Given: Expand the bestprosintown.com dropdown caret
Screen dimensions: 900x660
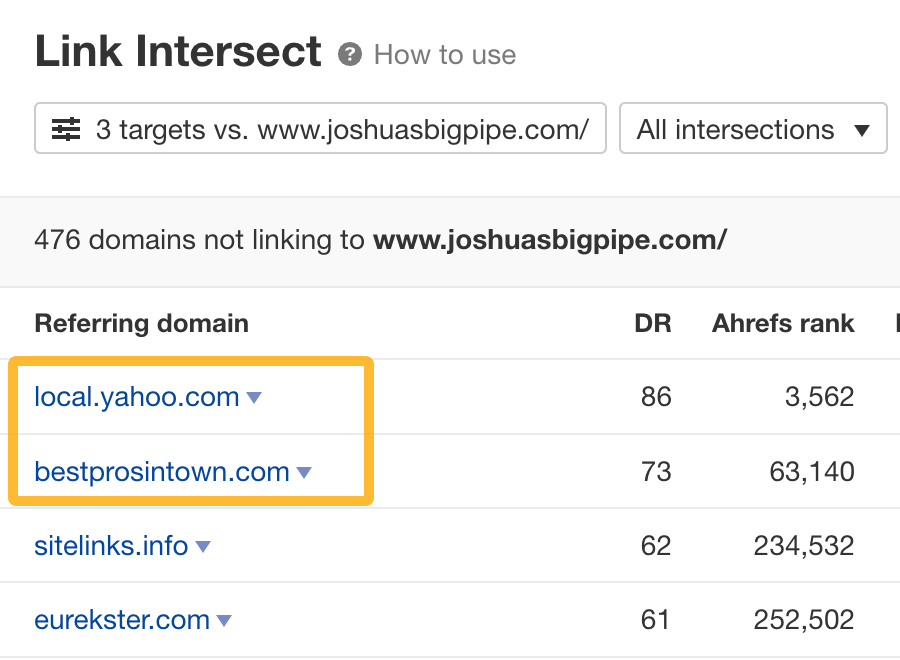Looking at the screenshot, I should click(x=304, y=472).
